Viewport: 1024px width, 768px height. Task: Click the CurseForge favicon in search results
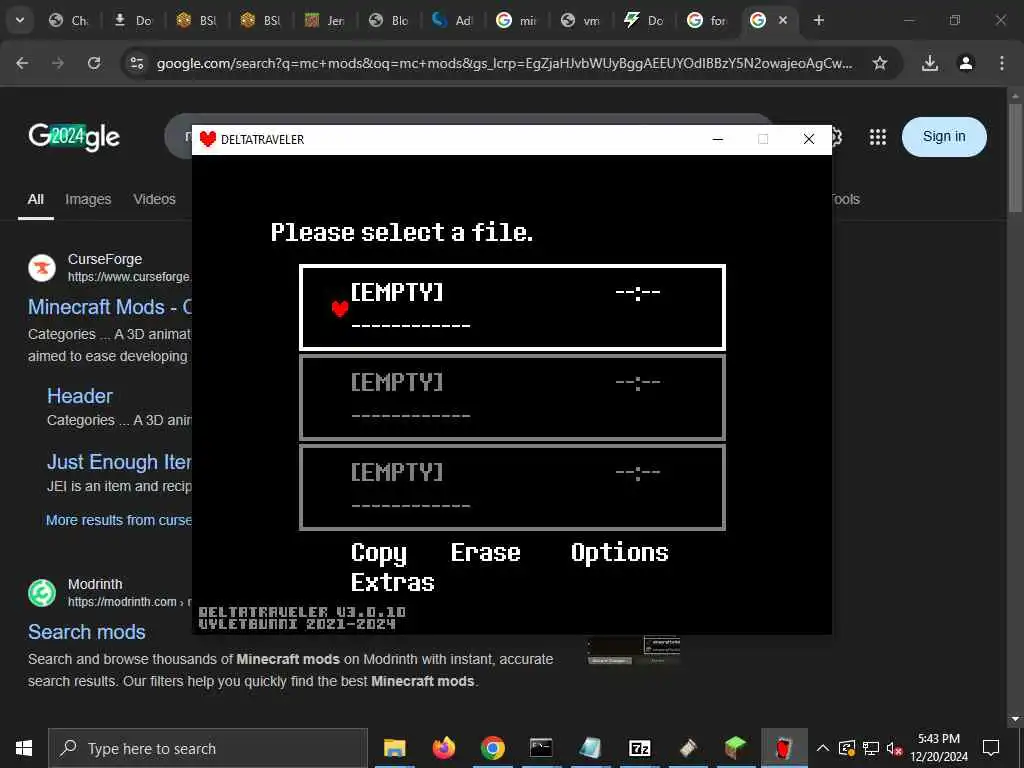tap(42, 268)
